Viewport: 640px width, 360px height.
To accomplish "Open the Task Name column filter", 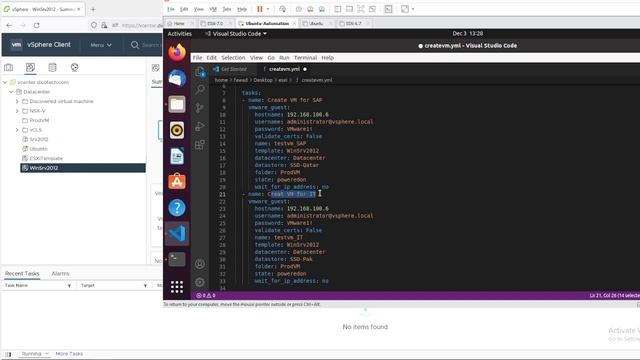I will point(69,286).
